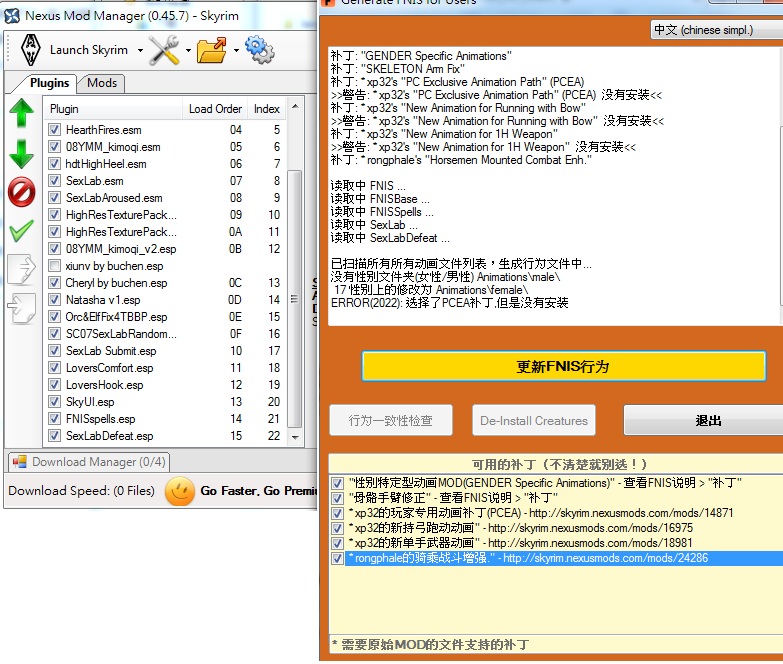
Task: Click the 更新FNIS行为 button
Action: [x=563, y=366]
